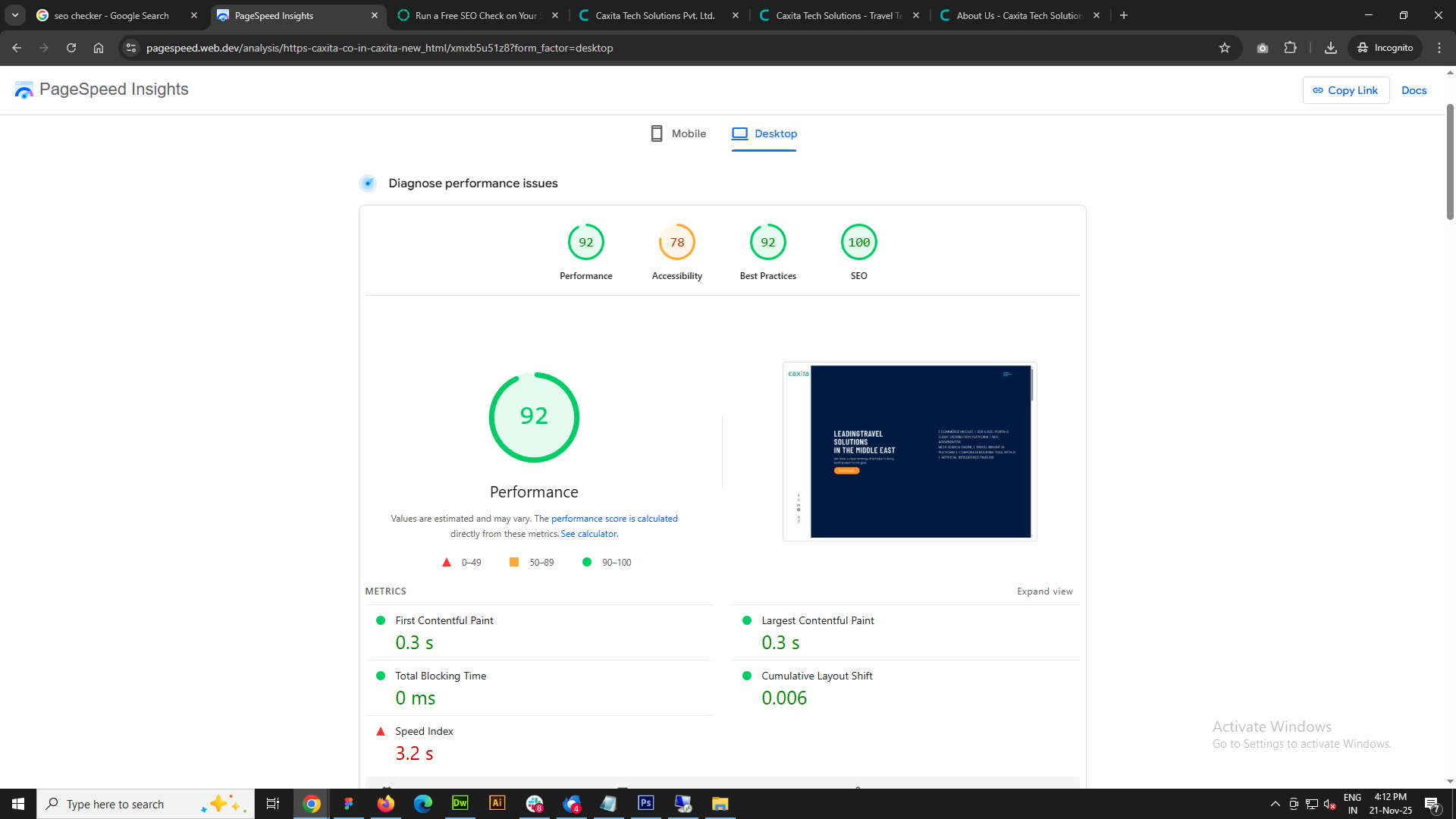Viewport: 1456px width, 819px height.
Task: Open the Extensions puzzle icon
Action: pos(1290,48)
